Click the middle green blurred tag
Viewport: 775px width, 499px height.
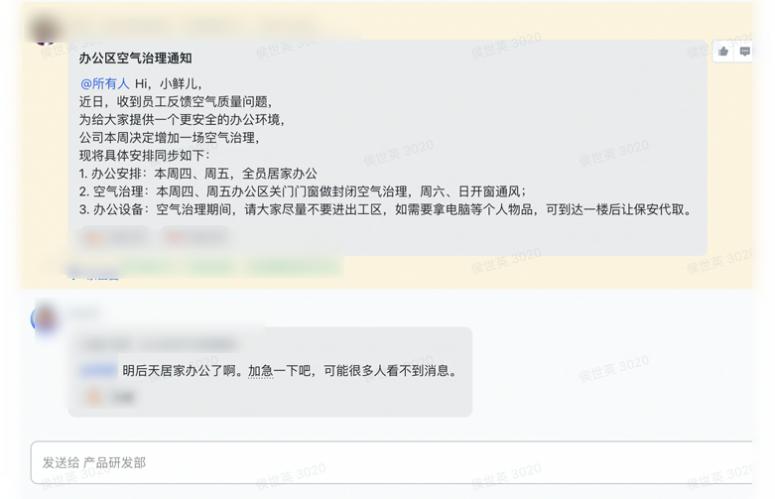coord(212,267)
